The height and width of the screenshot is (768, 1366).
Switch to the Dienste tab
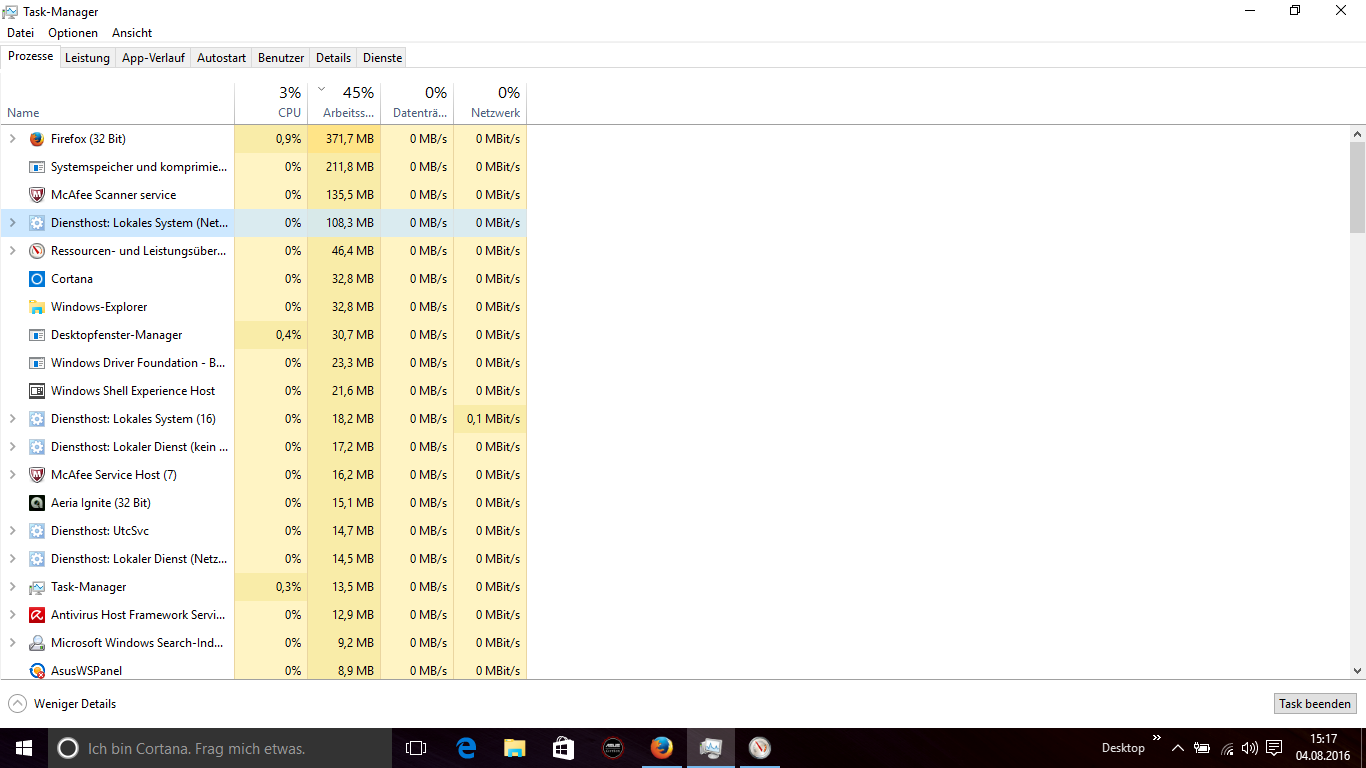coord(382,58)
